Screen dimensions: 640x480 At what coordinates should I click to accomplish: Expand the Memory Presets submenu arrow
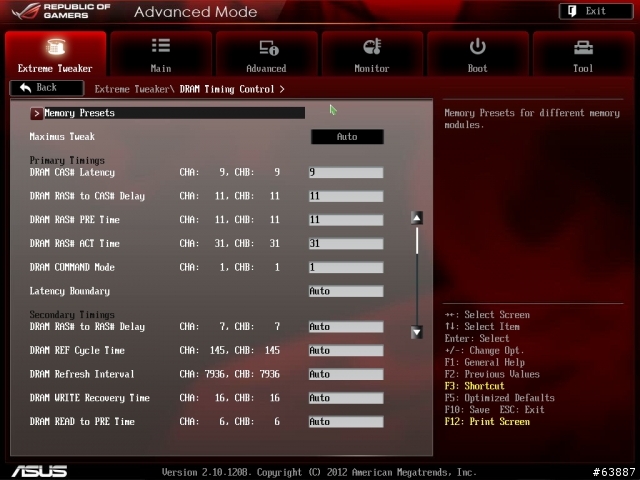(x=36, y=113)
